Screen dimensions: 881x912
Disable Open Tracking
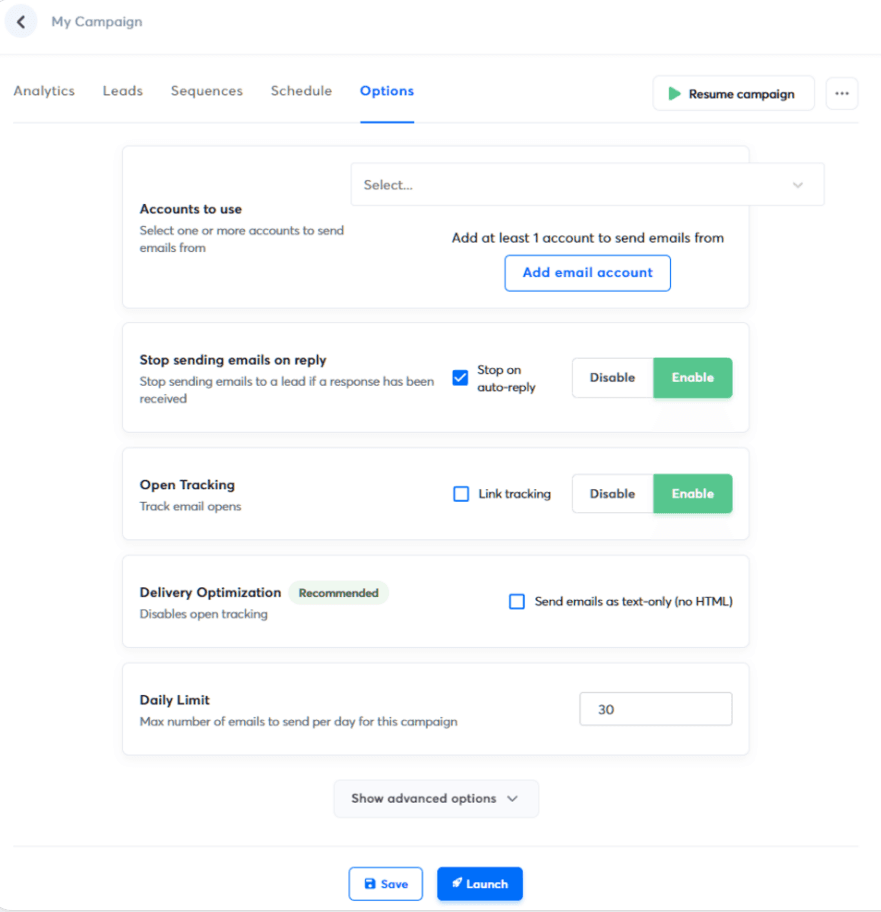click(x=612, y=493)
